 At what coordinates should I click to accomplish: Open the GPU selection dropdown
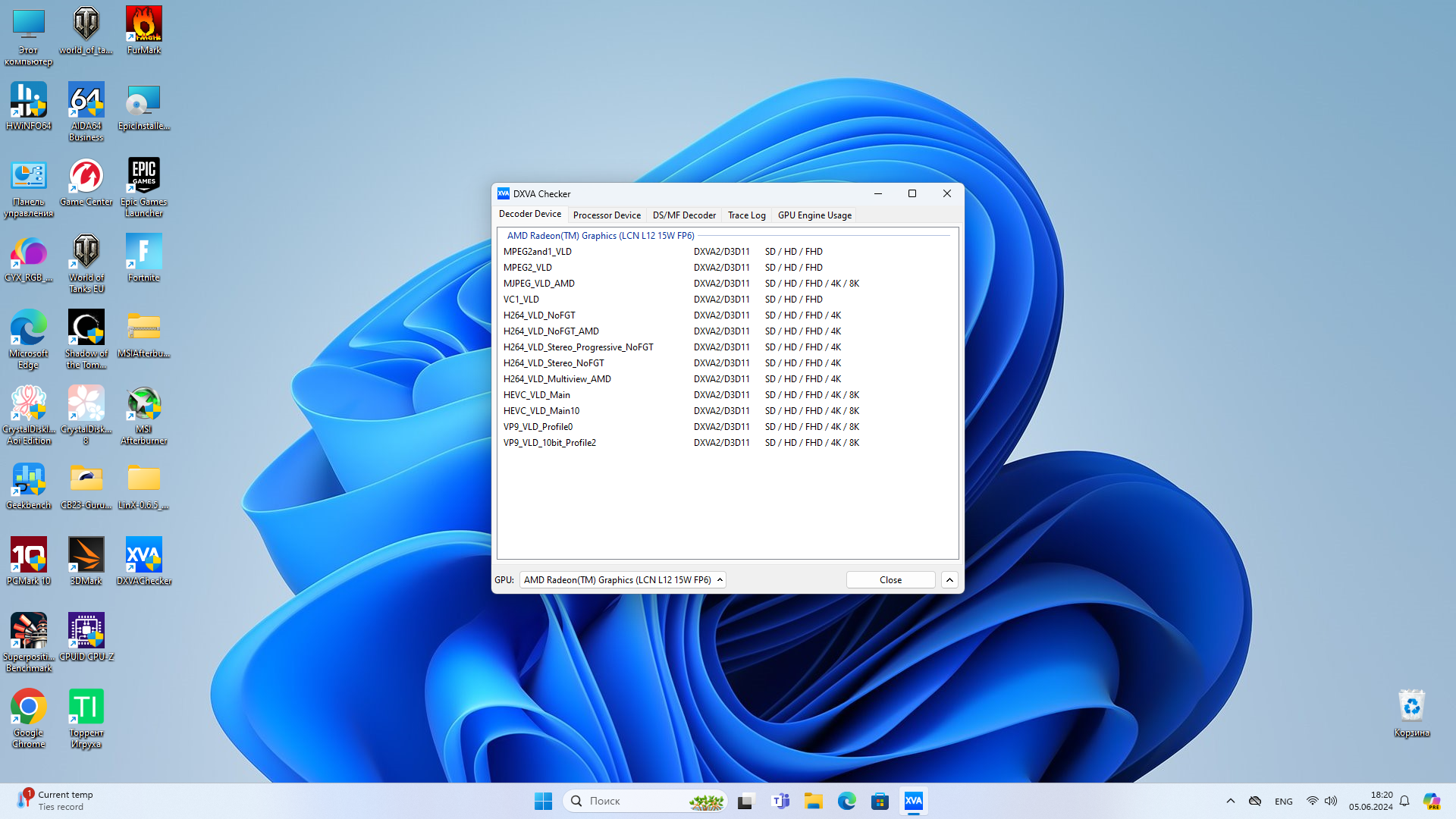pyautogui.click(x=623, y=580)
